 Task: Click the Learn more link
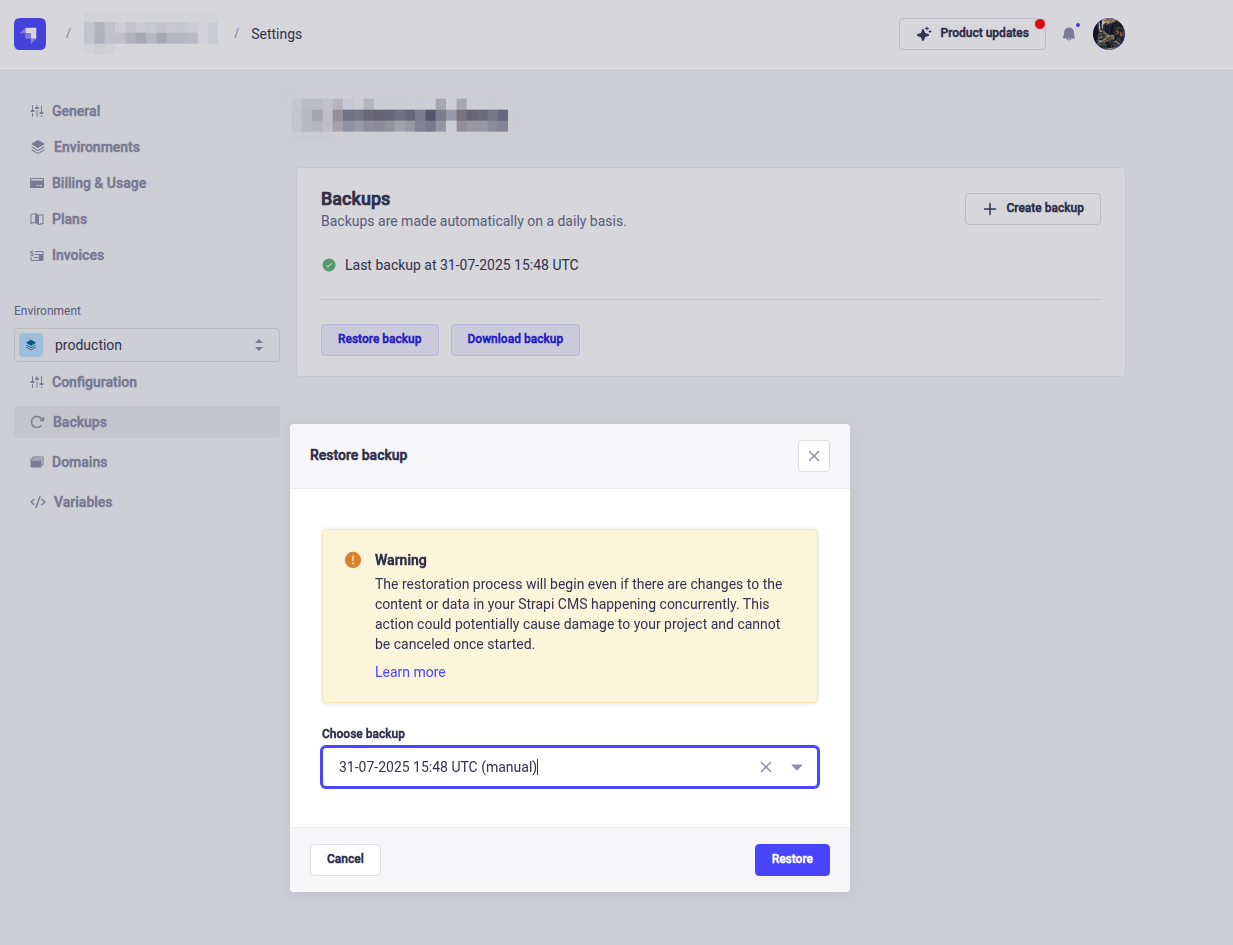click(410, 672)
